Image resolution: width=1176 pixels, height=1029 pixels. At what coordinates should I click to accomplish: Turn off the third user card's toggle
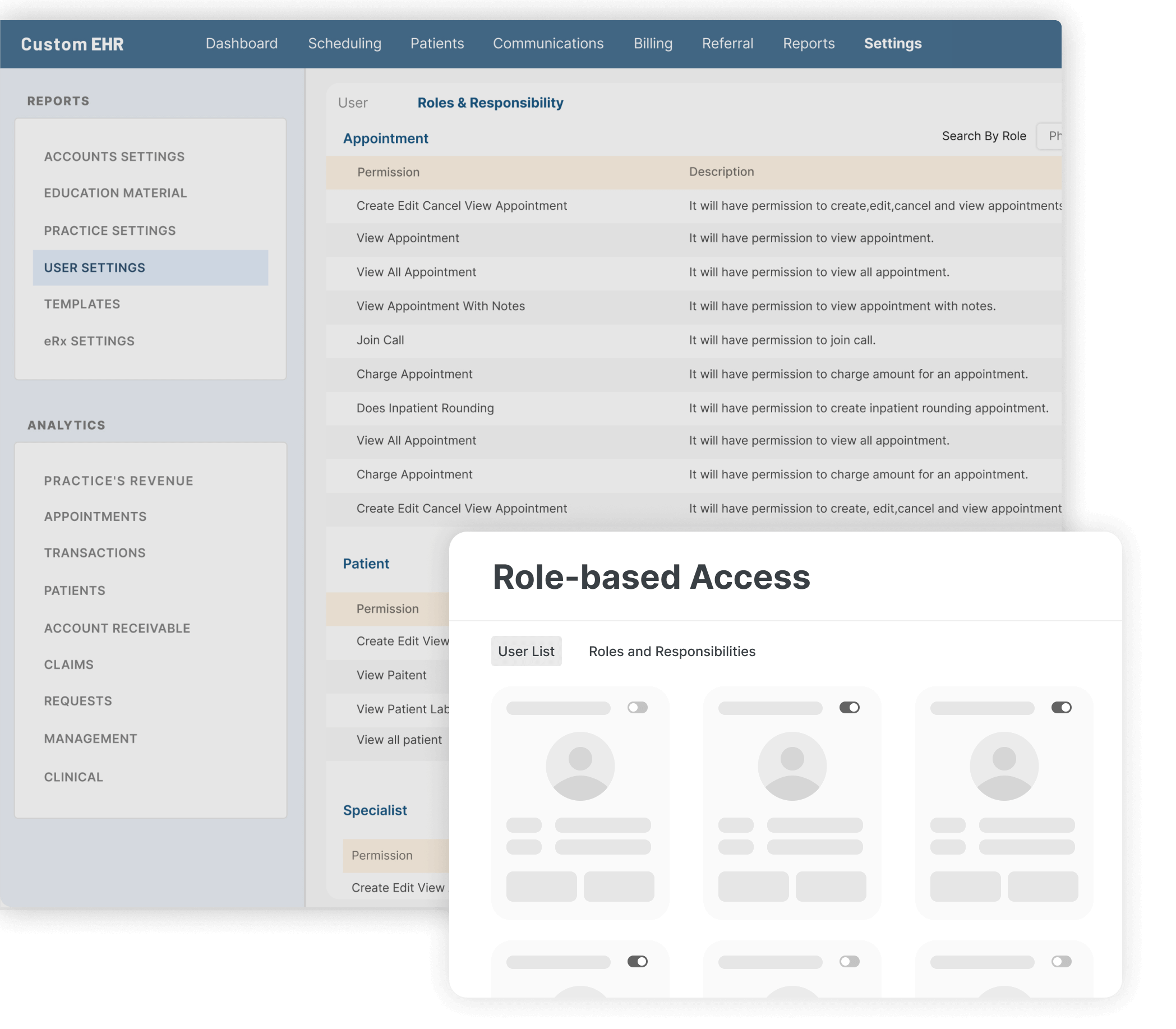tap(1062, 708)
